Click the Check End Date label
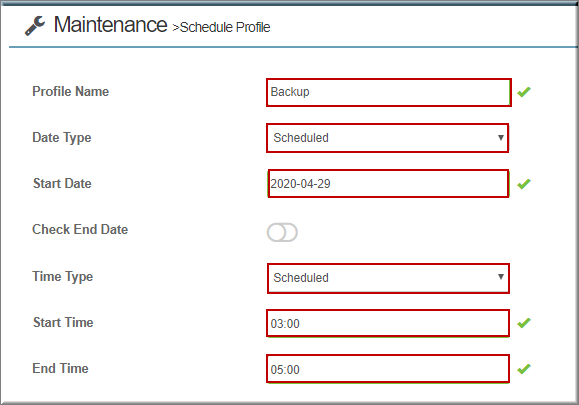579x405 pixels. point(80,229)
